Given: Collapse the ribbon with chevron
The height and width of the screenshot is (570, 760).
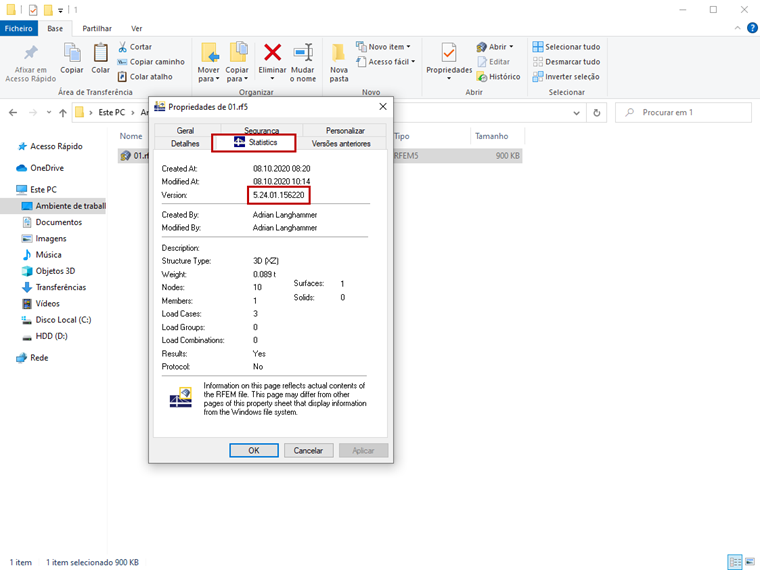Looking at the screenshot, I should [x=737, y=28].
